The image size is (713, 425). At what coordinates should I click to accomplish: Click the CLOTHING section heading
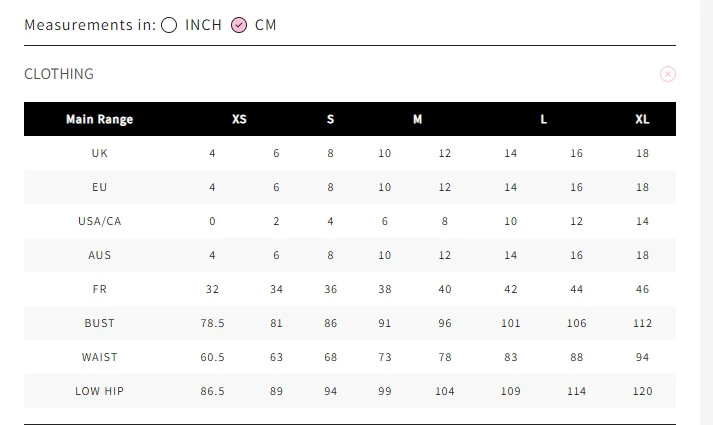59,74
